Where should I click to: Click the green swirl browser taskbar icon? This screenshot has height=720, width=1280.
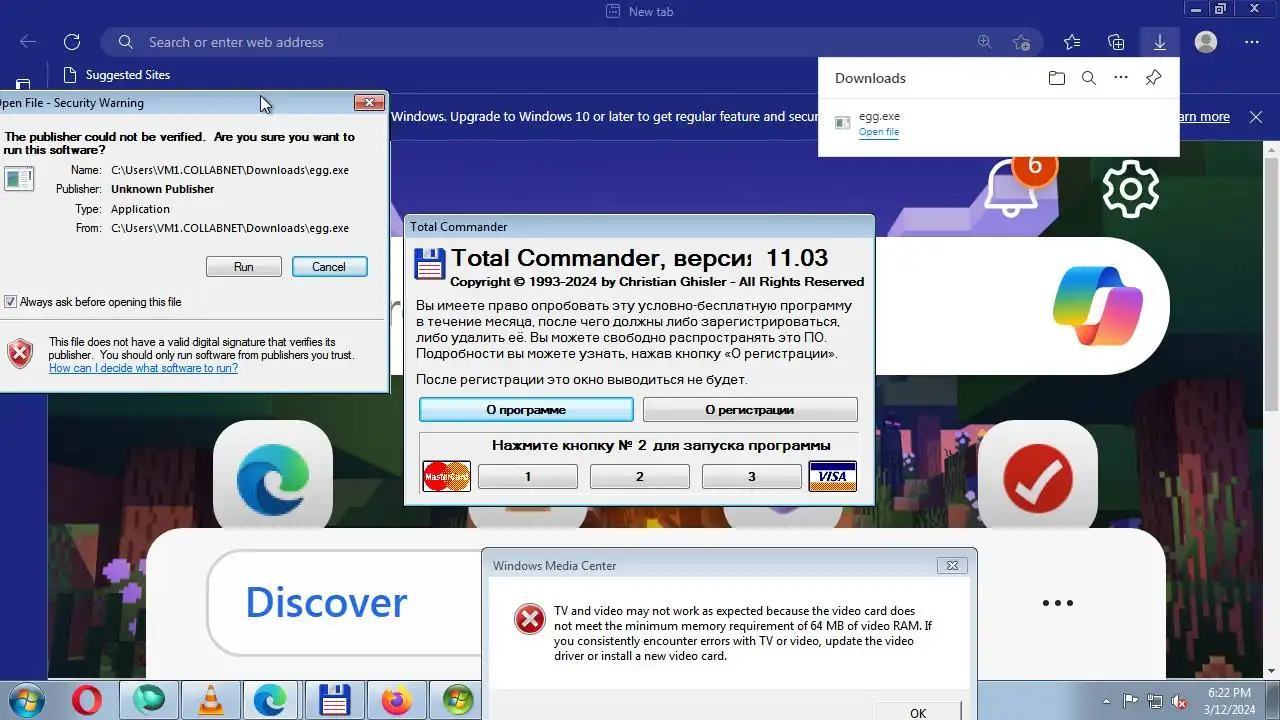(x=149, y=700)
